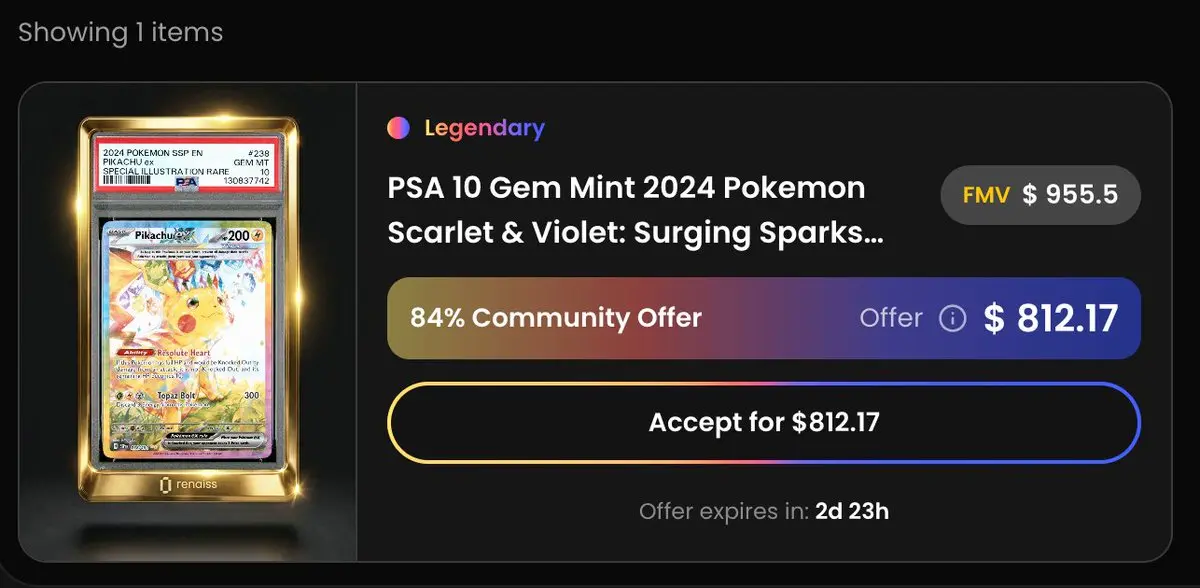Click the $812.17 offer price
This screenshot has height=588, width=1200.
(x=1050, y=318)
